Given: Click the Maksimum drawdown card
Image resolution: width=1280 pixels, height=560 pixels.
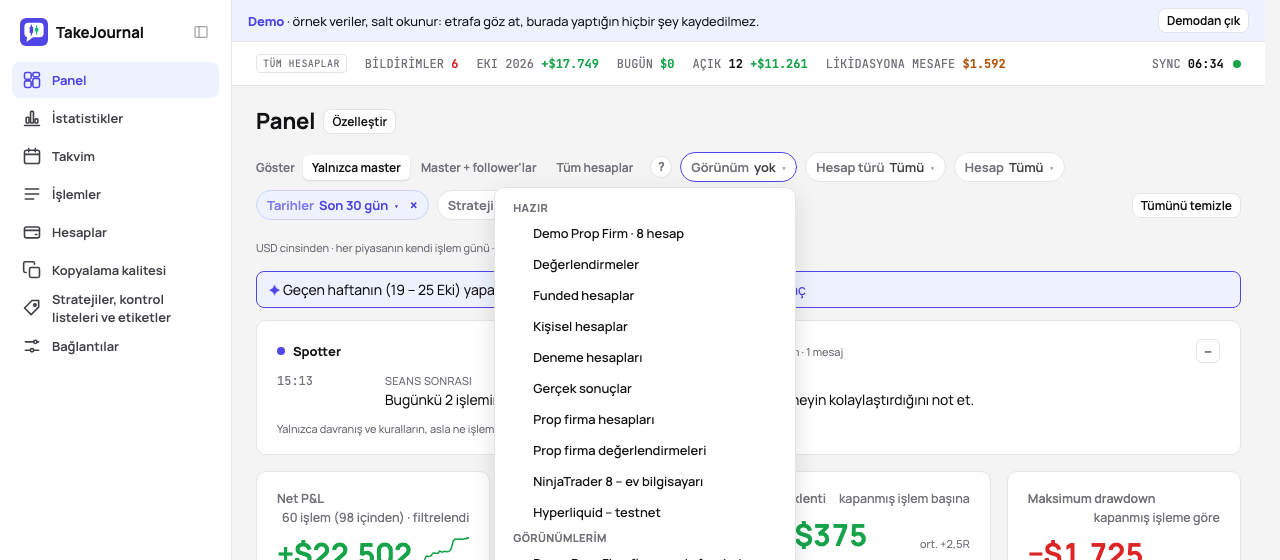Looking at the screenshot, I should (1123, 516).
